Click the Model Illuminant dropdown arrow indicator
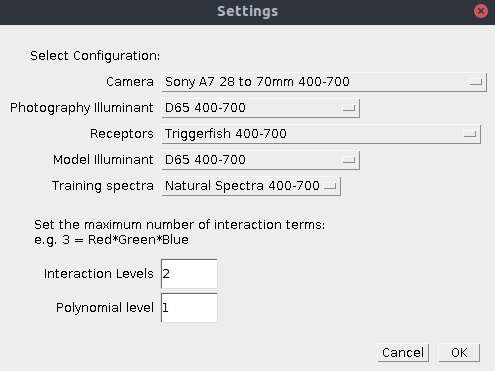 [349, 160]
